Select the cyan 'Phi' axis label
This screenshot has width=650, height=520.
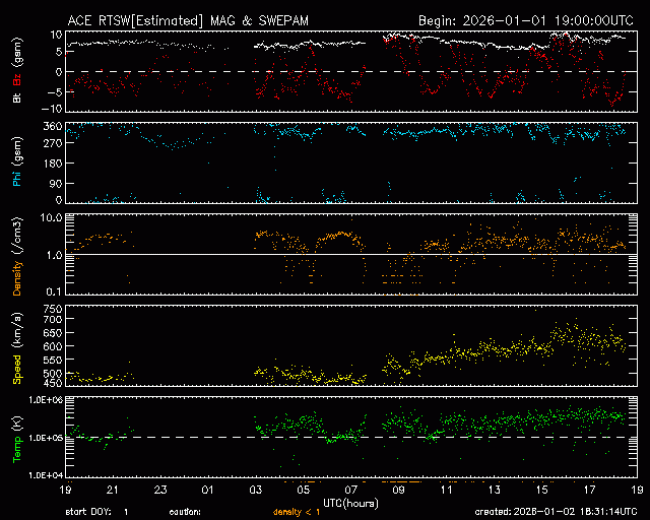pyautogui.click(x=17, y=179)
